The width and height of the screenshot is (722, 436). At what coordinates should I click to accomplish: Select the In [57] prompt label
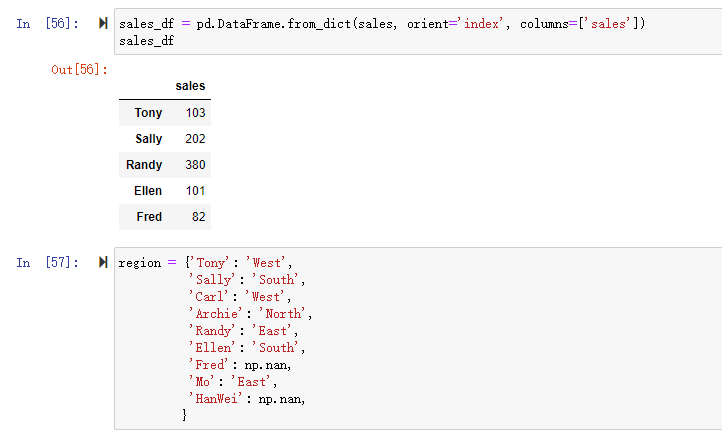click(x=48, y=263)
